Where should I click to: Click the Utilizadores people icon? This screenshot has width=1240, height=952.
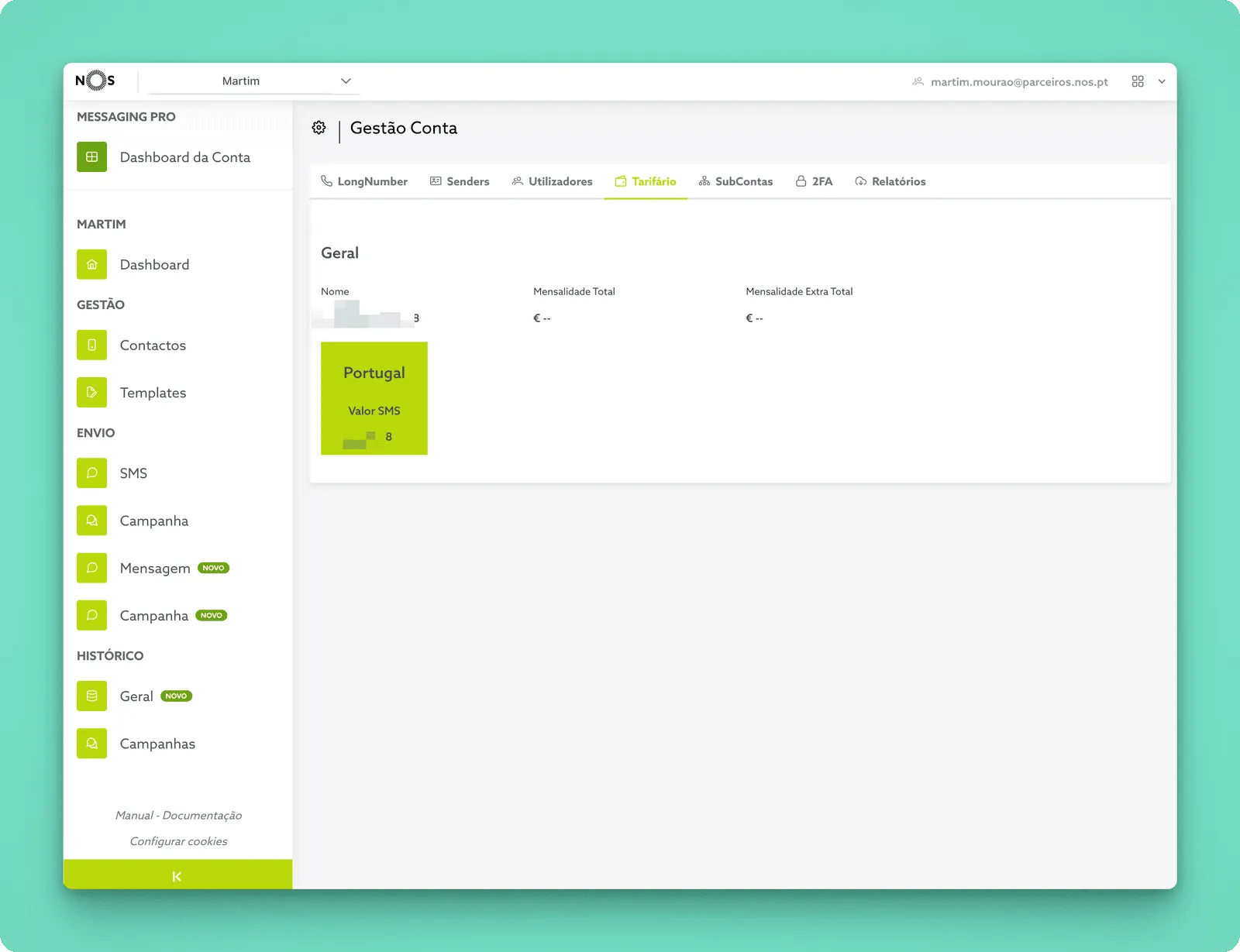click(x=518, y=180)
